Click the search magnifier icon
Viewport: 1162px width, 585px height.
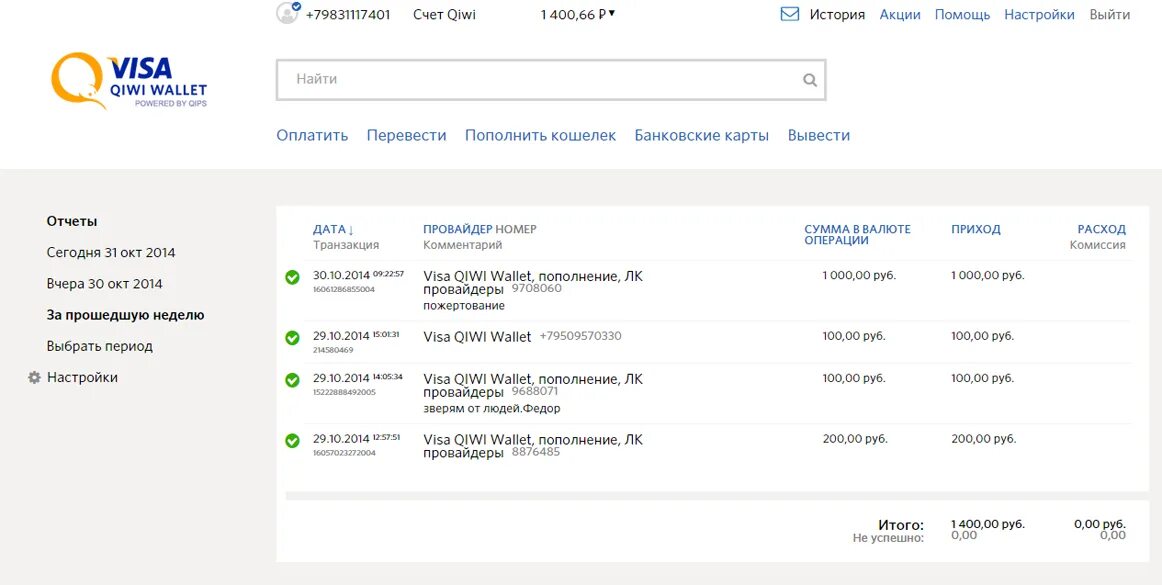coord(810,80)
